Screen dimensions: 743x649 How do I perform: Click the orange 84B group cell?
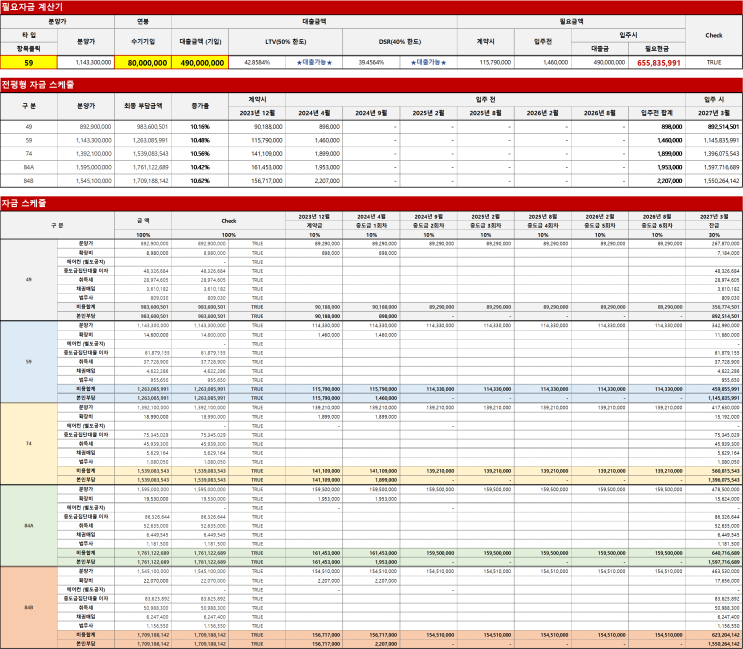(x=29, y=607)
